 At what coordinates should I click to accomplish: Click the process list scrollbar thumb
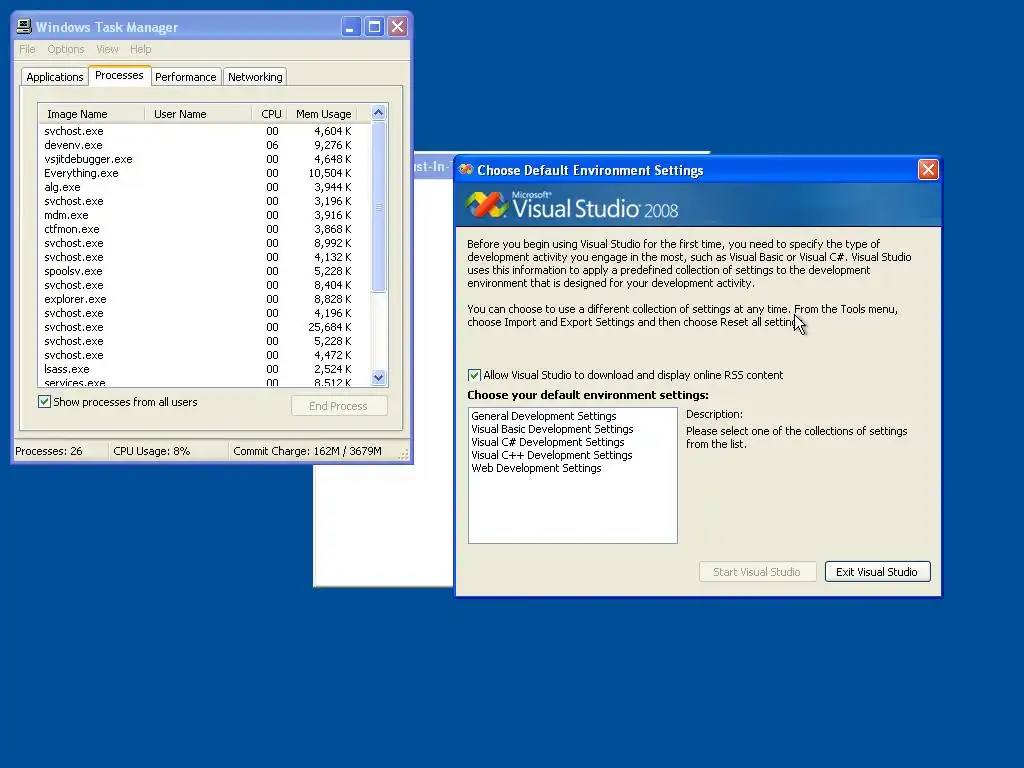378,206
